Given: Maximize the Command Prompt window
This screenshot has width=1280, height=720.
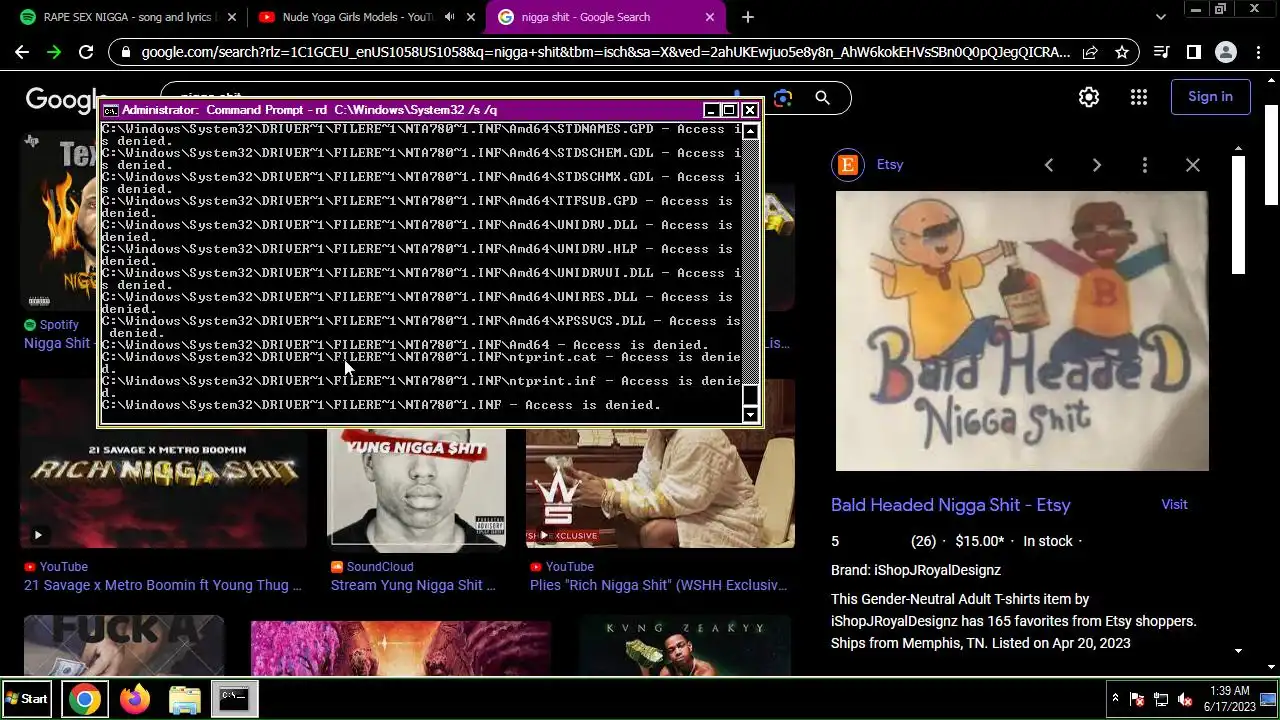Looking at the screenshot, I should pos(730,110).
